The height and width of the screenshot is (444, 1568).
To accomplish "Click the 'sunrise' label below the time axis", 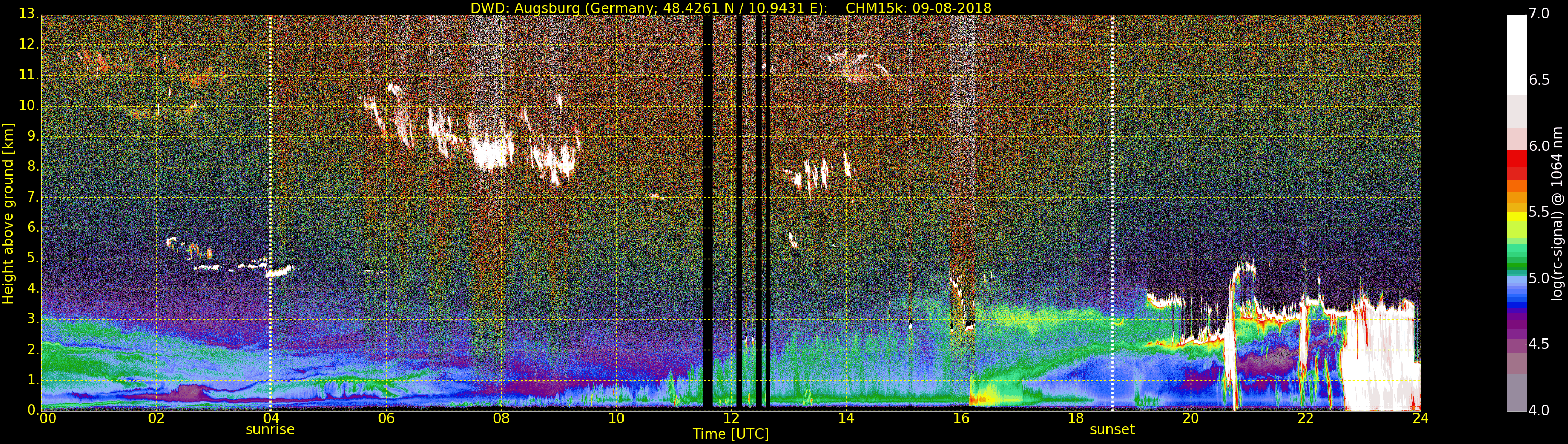I will pos(270,430).
